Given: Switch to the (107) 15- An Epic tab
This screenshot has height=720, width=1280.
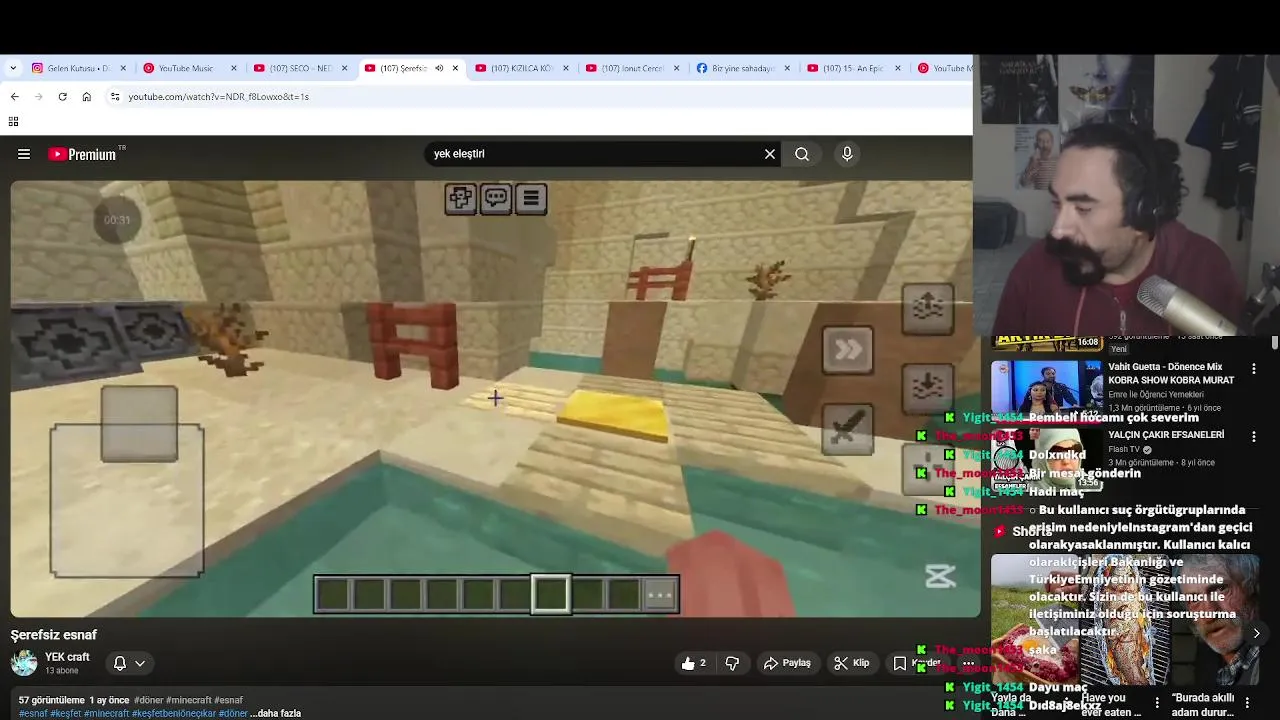Looking at the screenshot, I should (854, 68).
